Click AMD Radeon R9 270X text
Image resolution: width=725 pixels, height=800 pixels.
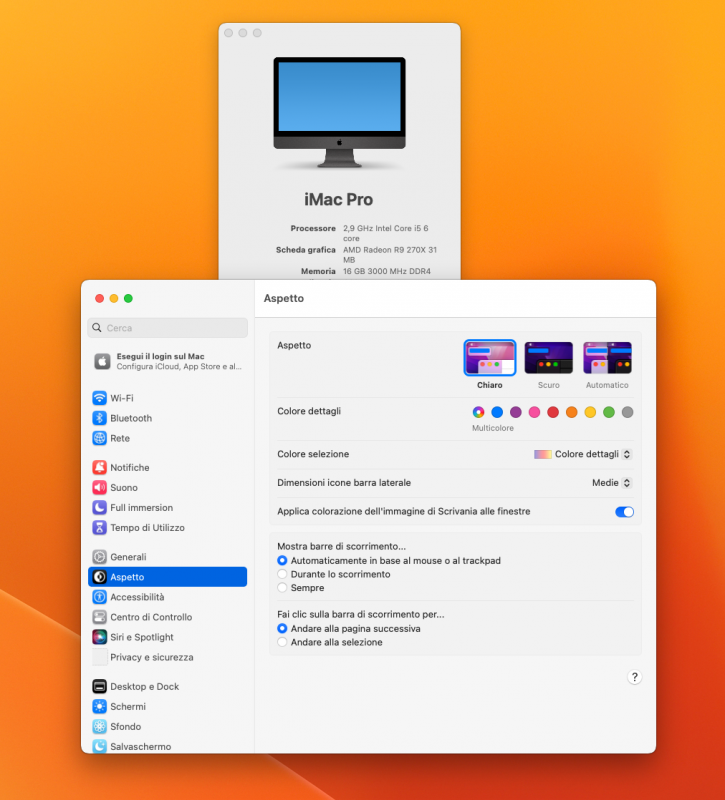pos(390,255)
